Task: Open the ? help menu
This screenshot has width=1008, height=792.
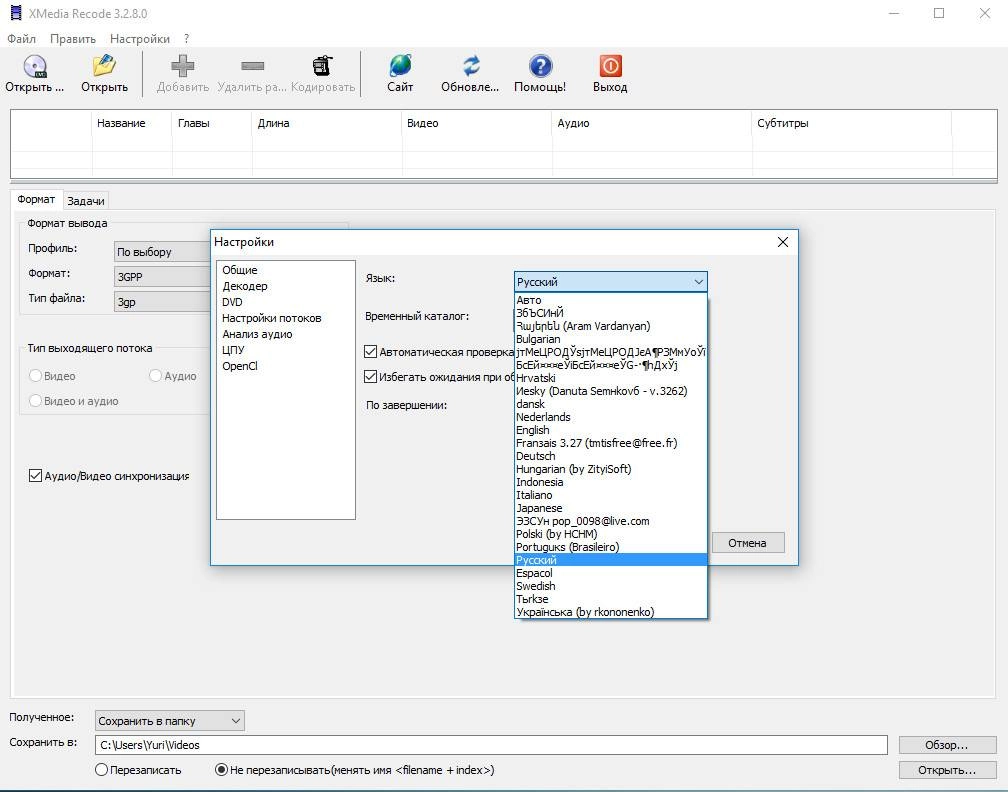Action: pos(186,39)
